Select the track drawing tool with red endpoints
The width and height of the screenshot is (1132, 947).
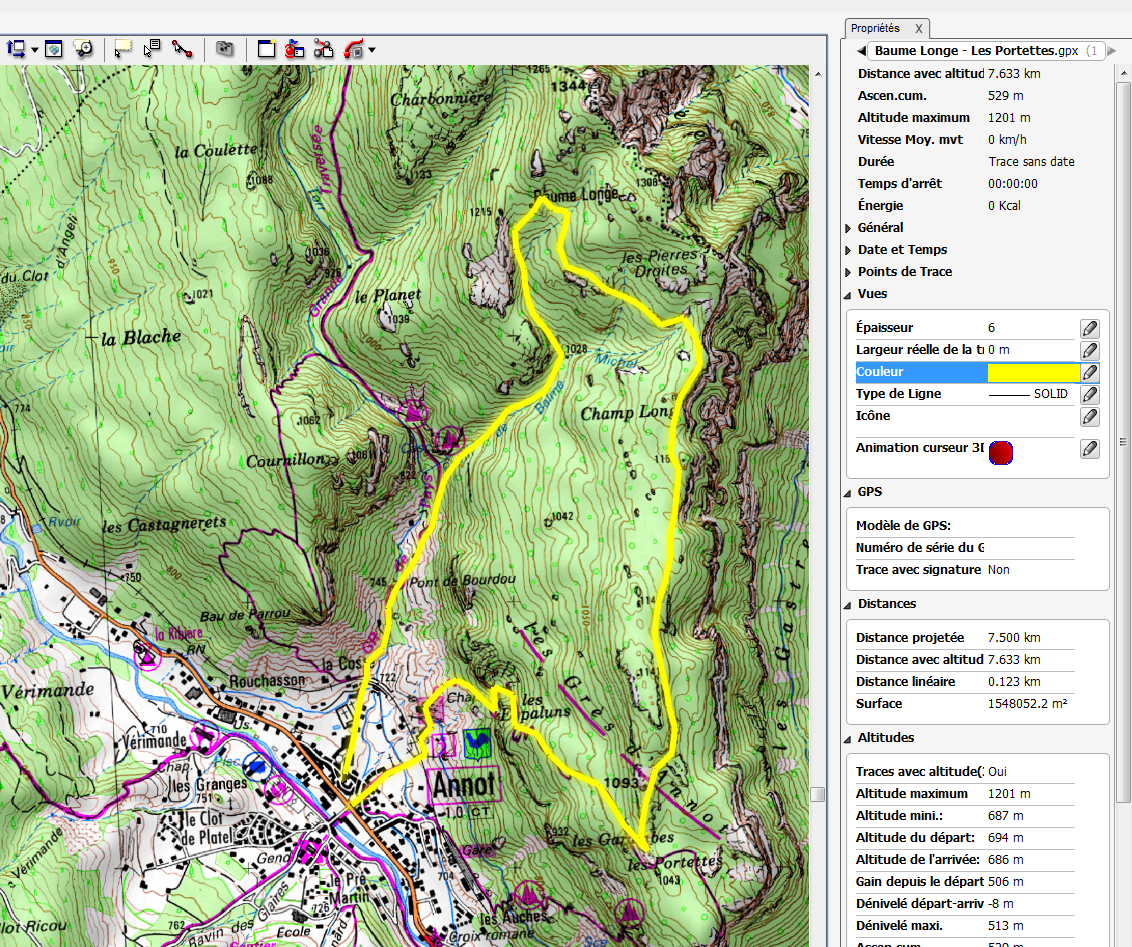182,48
